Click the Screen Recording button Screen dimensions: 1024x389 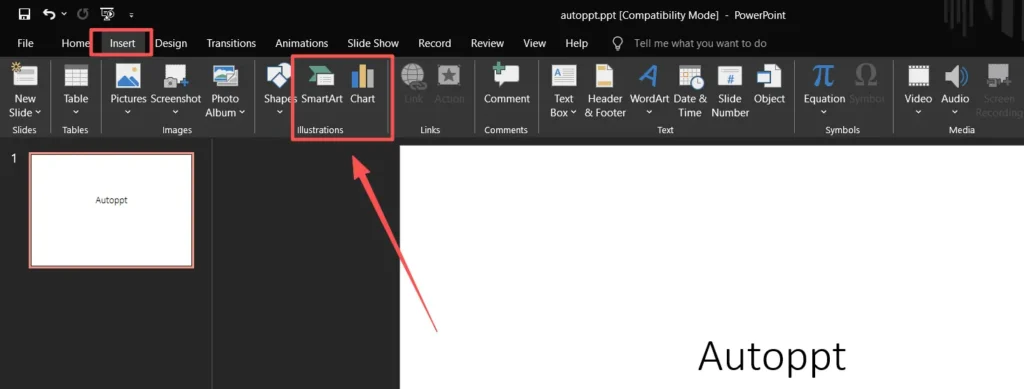pos(999,91)
